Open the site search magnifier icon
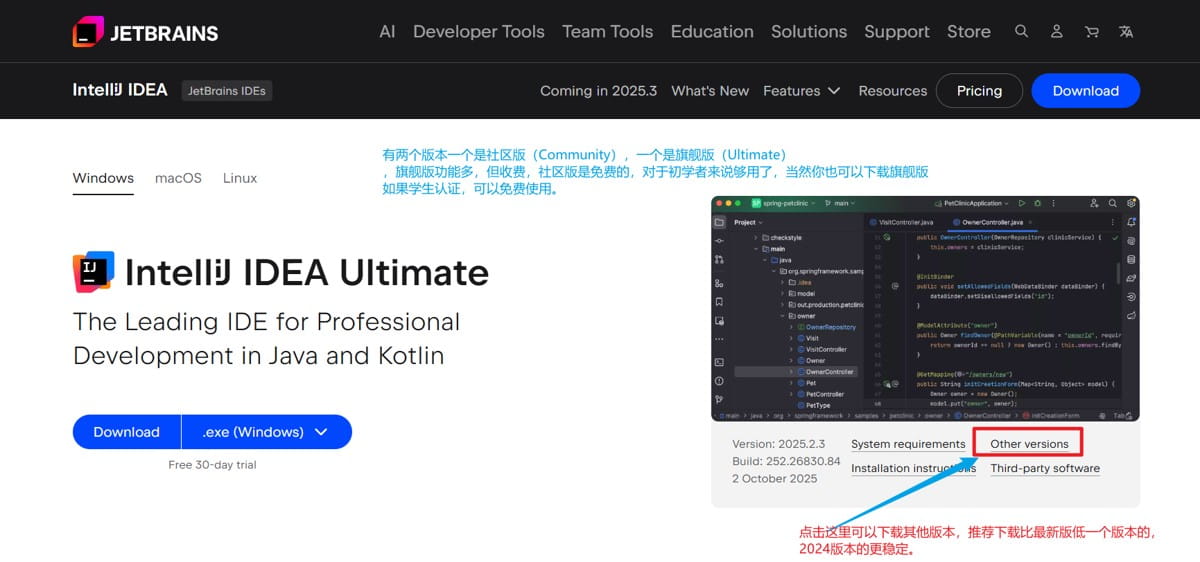The image size is (1200, 562). [x=1021, y=32]
